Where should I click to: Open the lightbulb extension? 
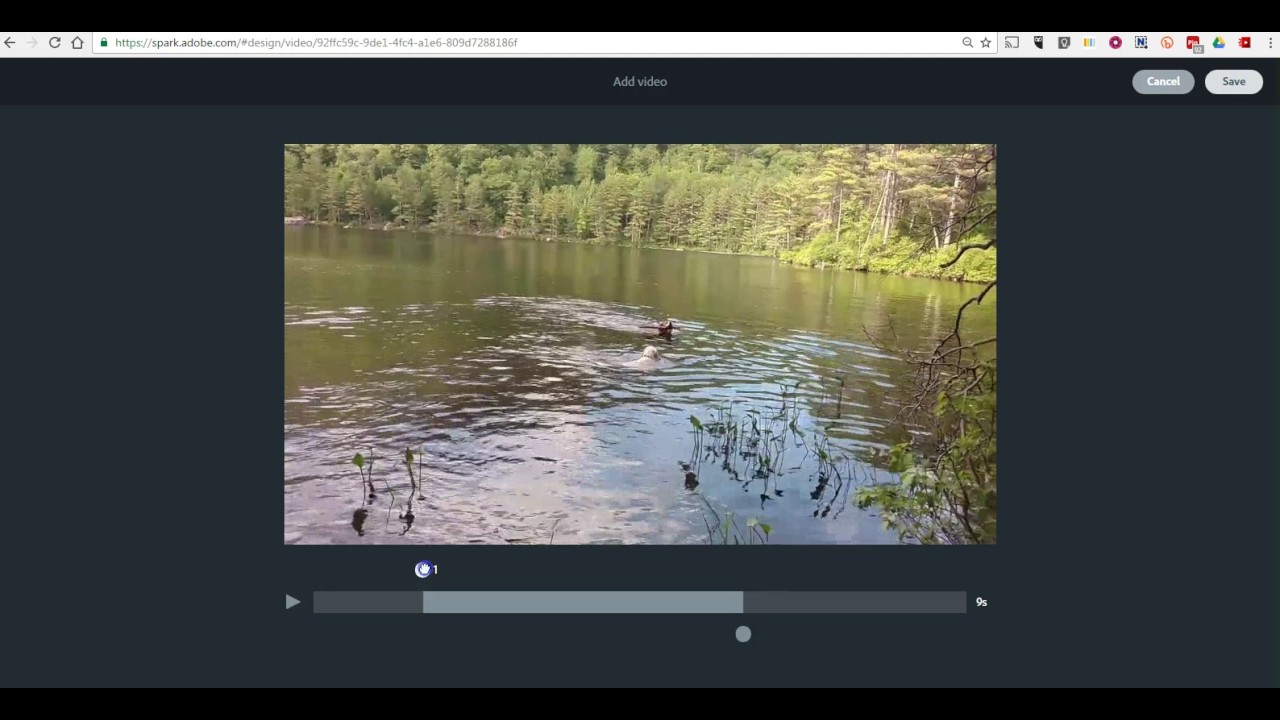(1064, 43)
